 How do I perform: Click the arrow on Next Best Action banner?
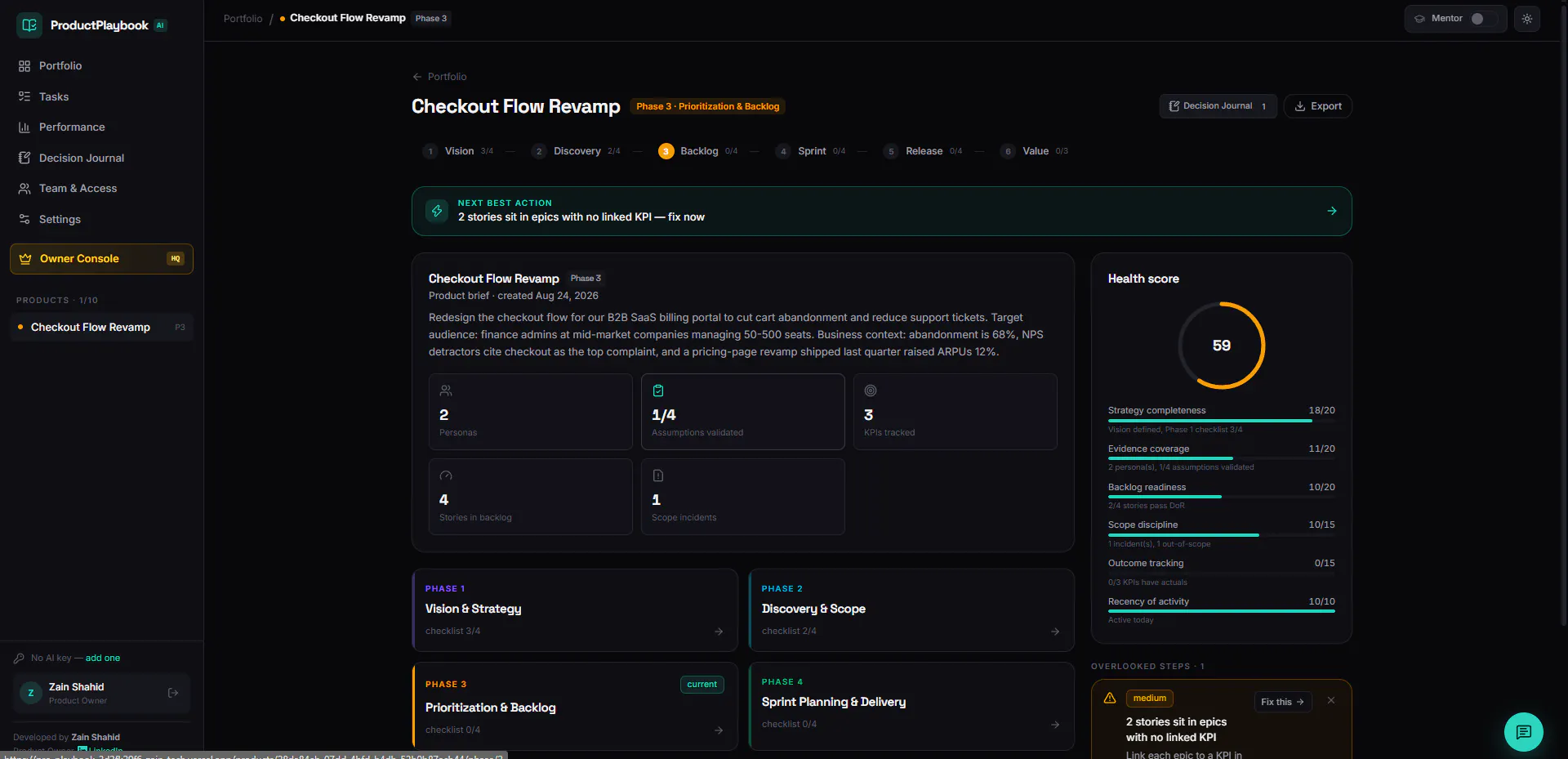1332,211
